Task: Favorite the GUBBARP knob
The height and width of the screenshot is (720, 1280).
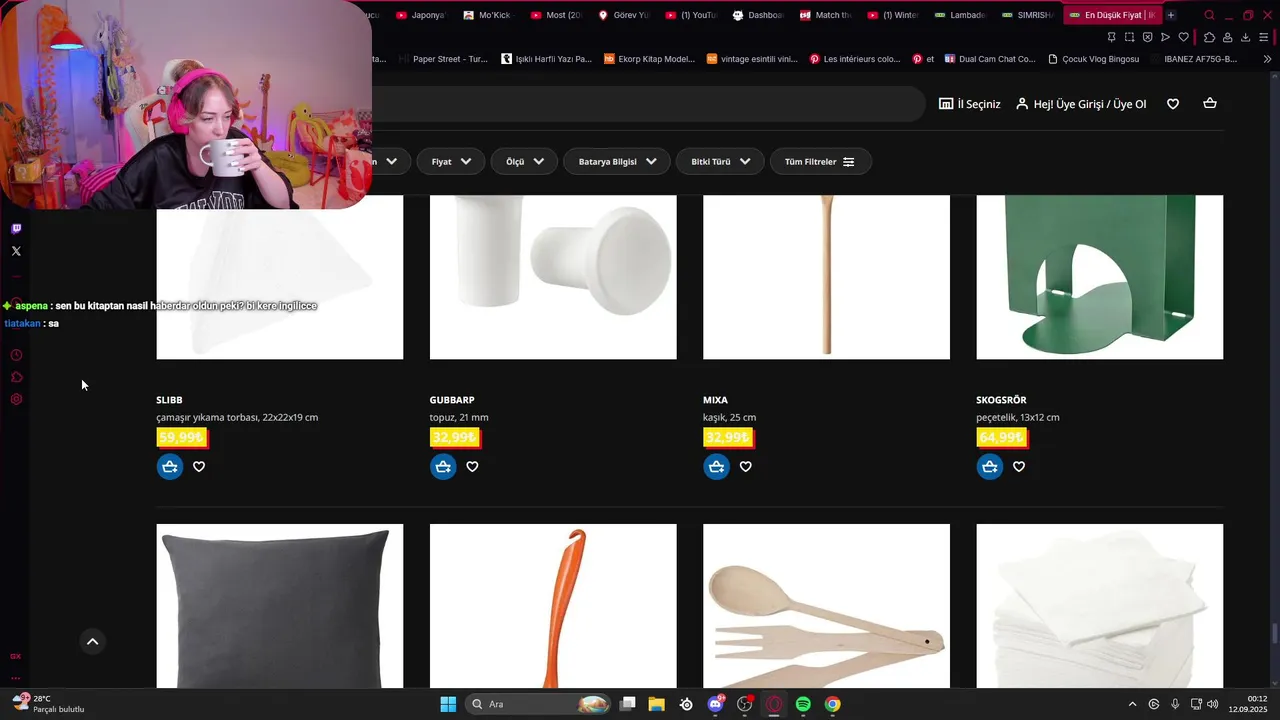Action: [x=472, y=467]
